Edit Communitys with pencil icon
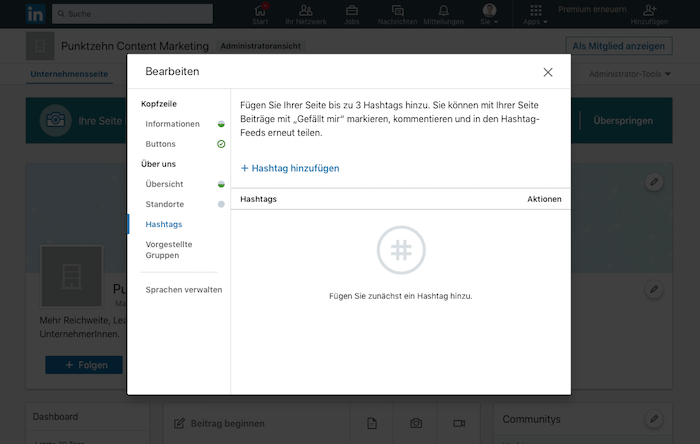 654,419
